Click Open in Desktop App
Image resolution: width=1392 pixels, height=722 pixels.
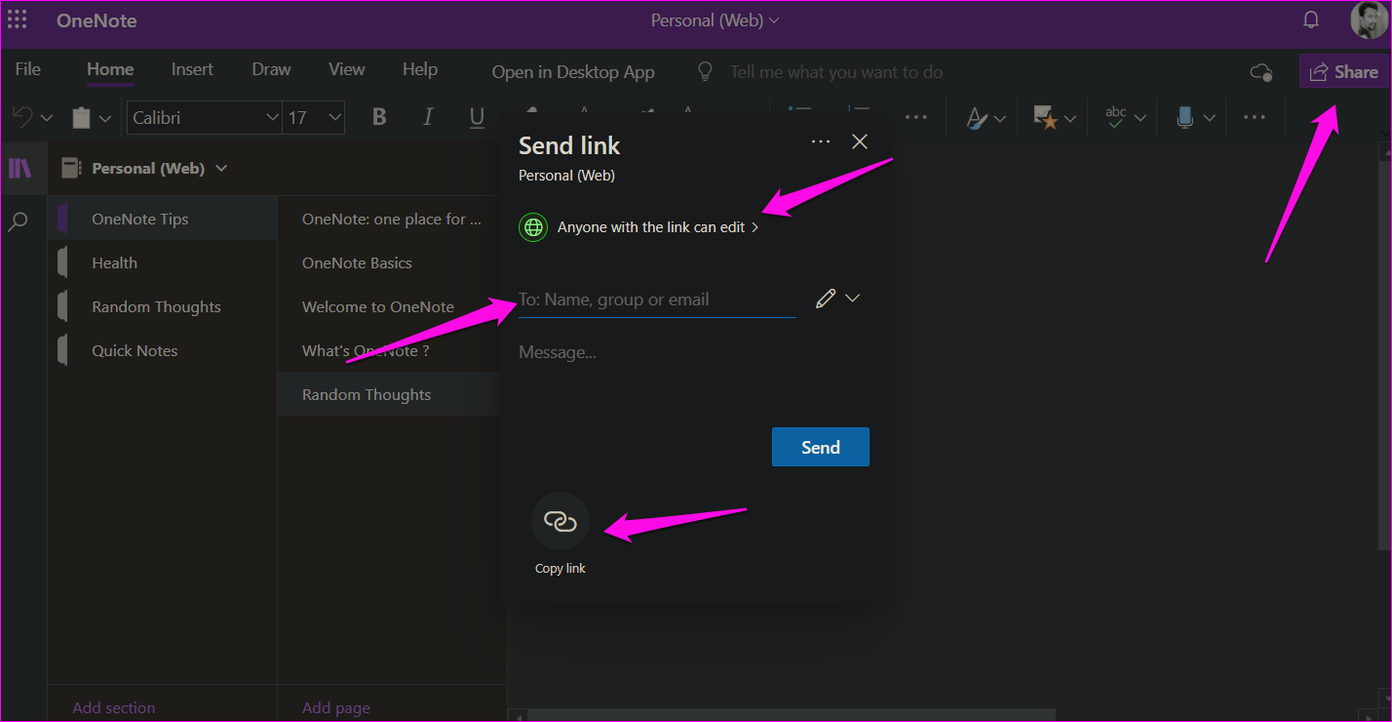[573, 72]
